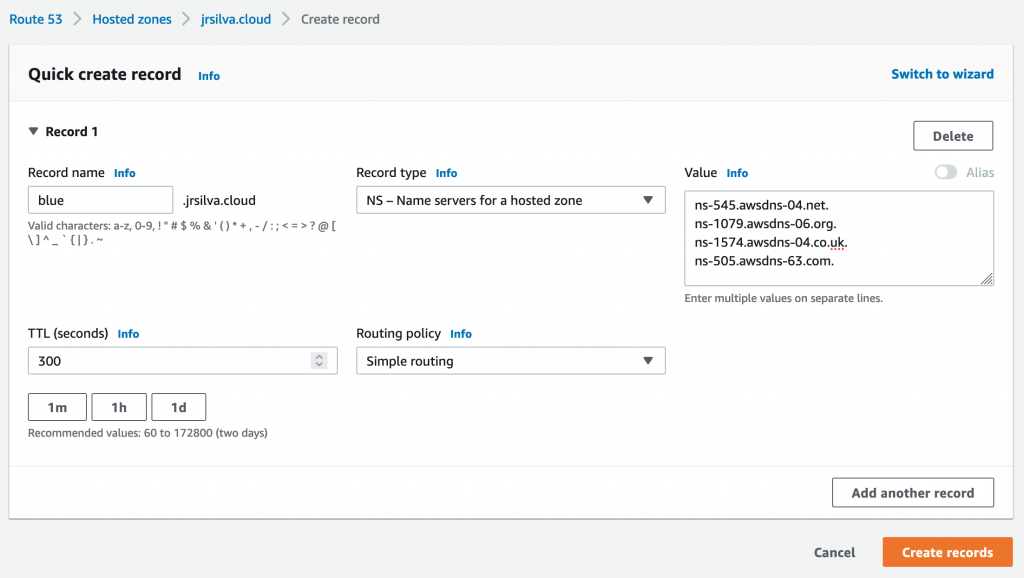
Task: Toggle the Alias switch
Action: tap(945, 173)
